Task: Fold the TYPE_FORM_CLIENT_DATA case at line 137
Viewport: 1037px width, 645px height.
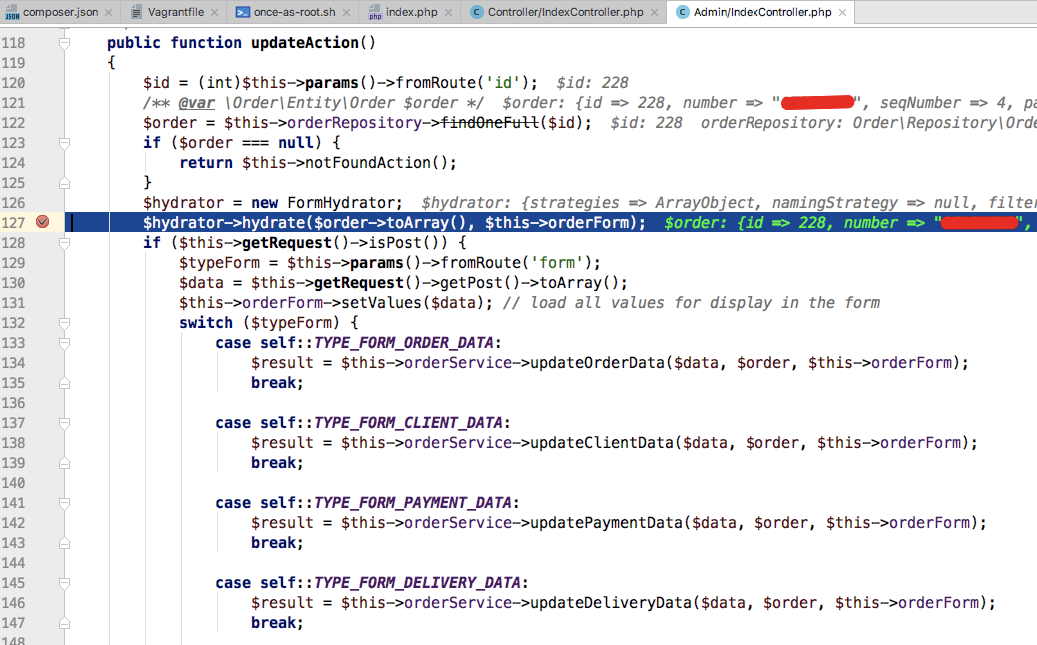Action: click(64, 423)
